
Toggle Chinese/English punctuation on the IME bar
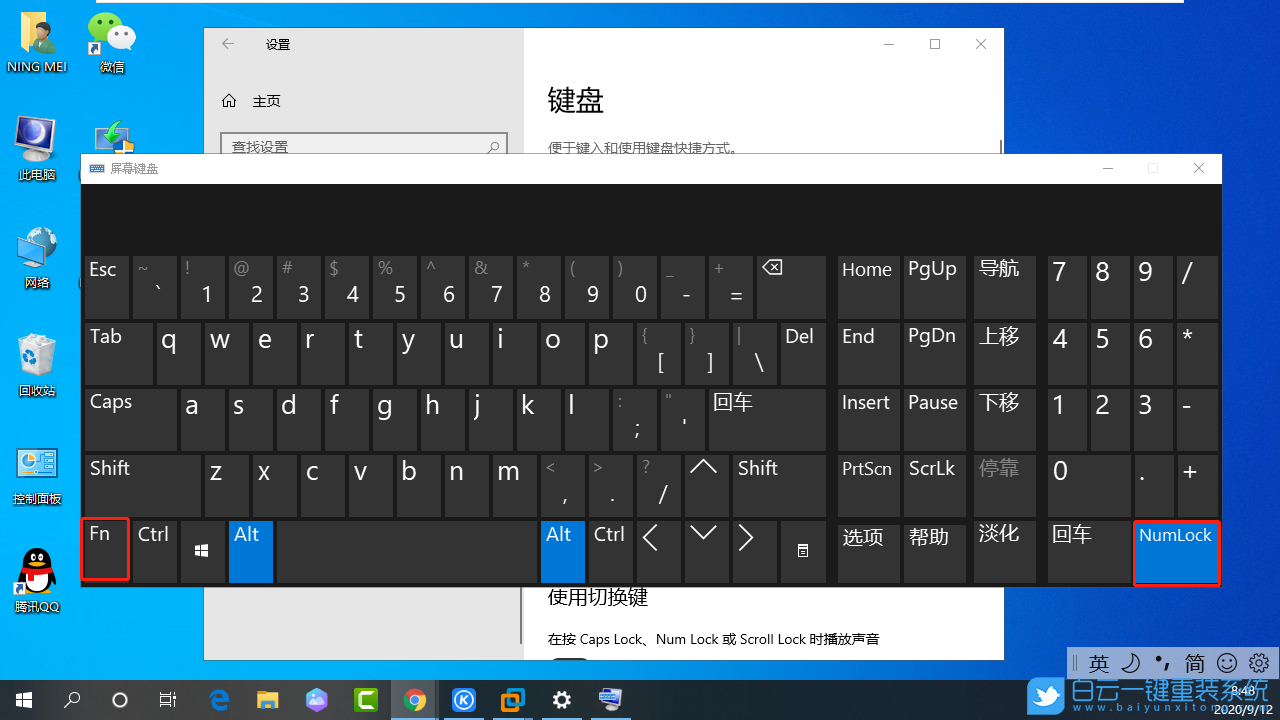[1162, 663]
